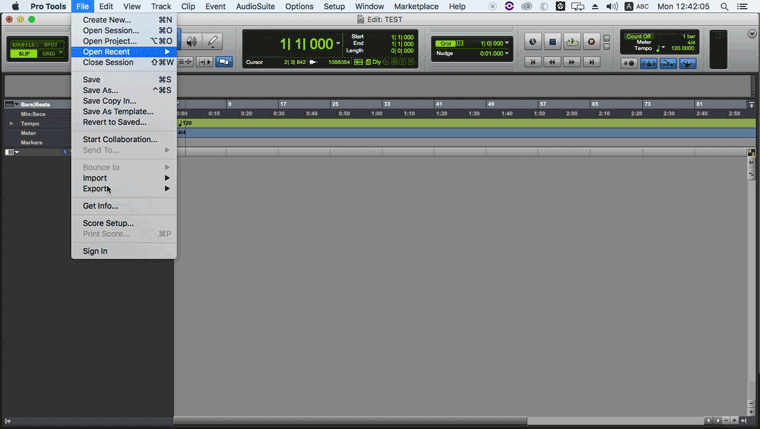Toggle the green Grid display button
The image size is (760, 429).
445,44
